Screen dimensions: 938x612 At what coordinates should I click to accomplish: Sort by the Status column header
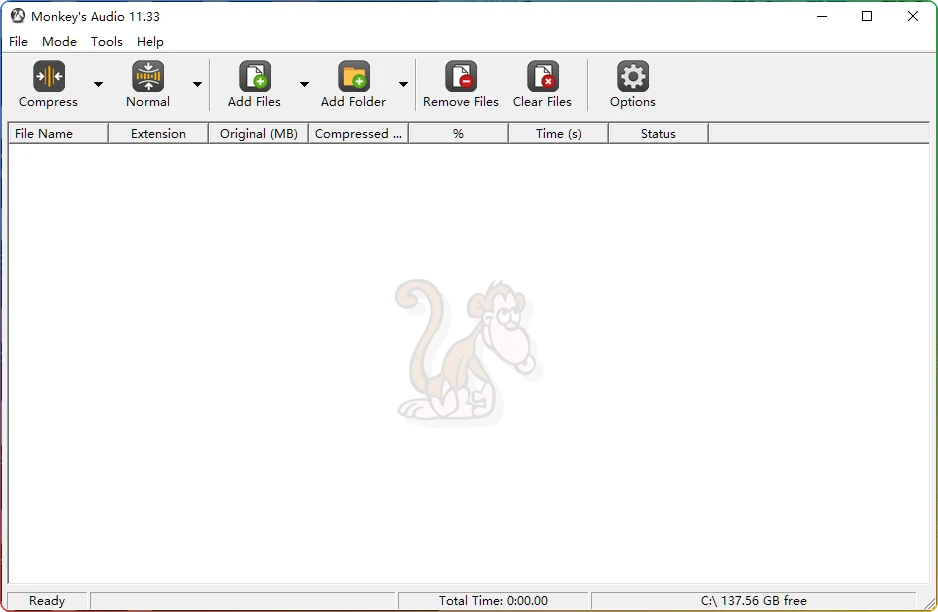pos(658,133)
